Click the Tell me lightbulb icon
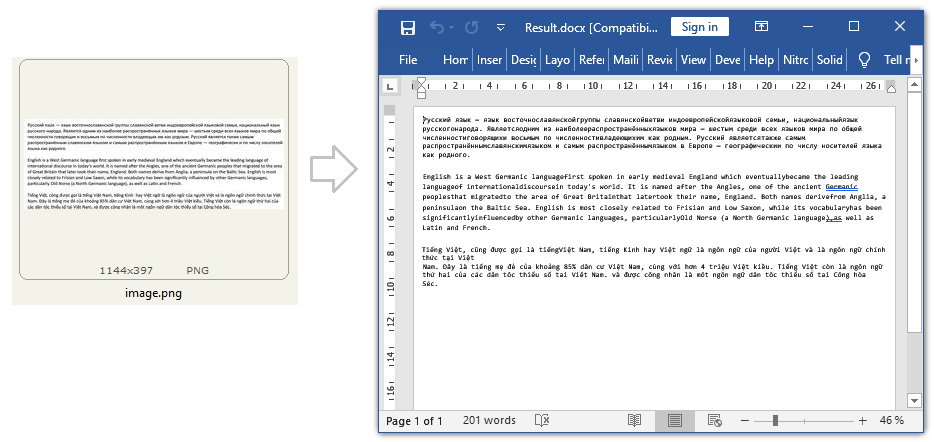The height and width of the screenshot is (442, 934). pos(864,60)
